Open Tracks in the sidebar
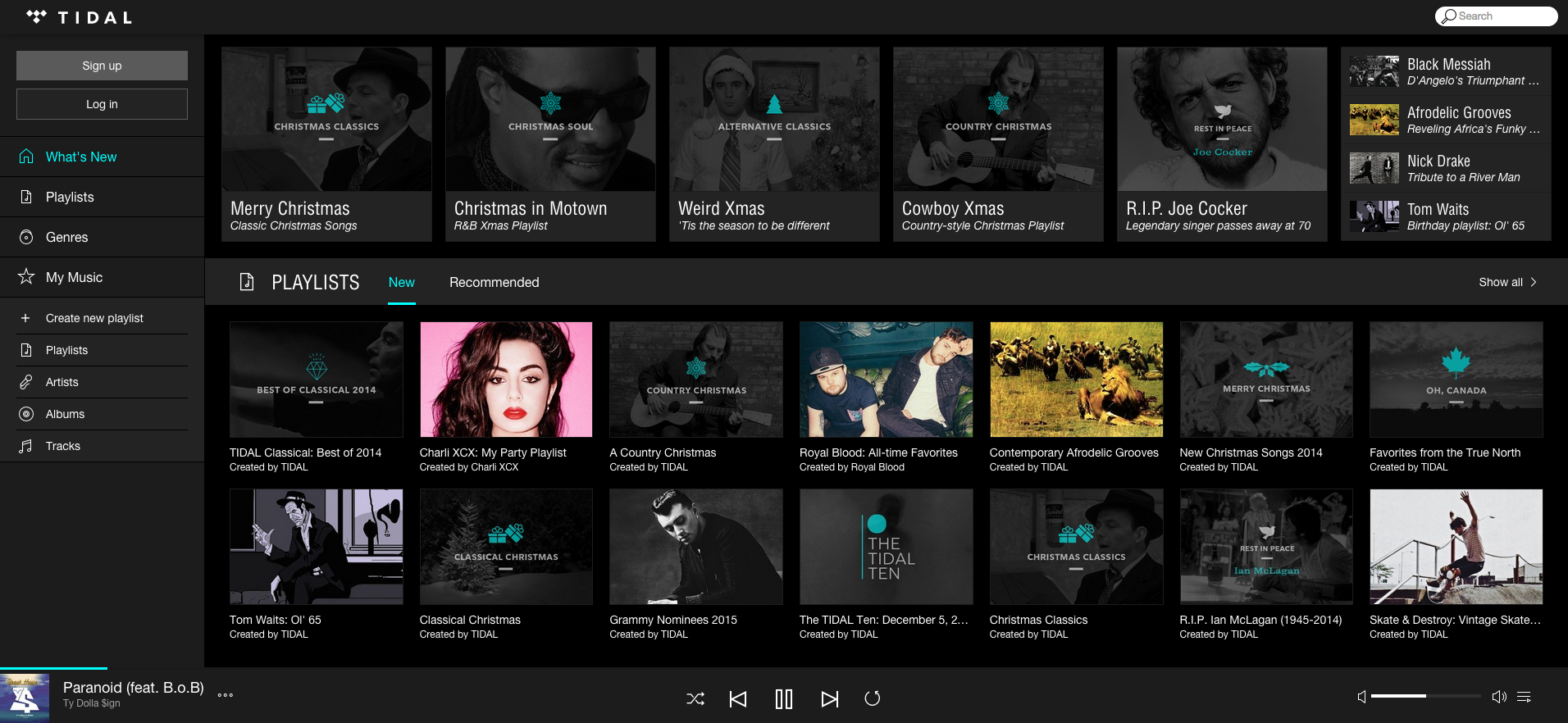Image resolution: width=1568 pixels, height=723 pixels. [x=62, y=446]
